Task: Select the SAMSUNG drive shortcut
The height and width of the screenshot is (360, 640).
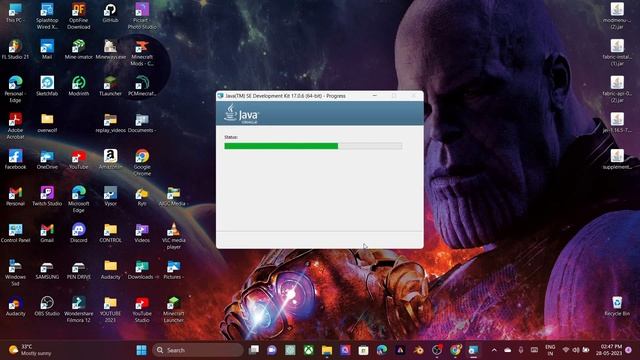Action: [47, 269]
